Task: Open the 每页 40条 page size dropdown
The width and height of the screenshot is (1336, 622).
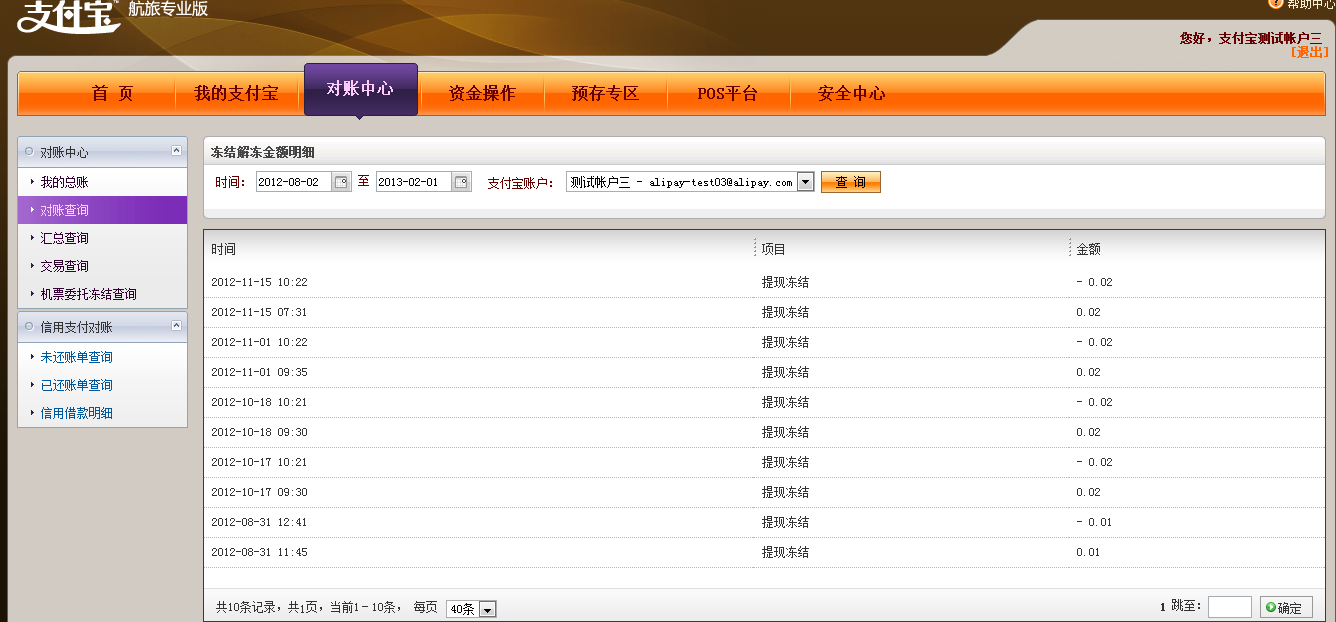Action: pos(487,609)
